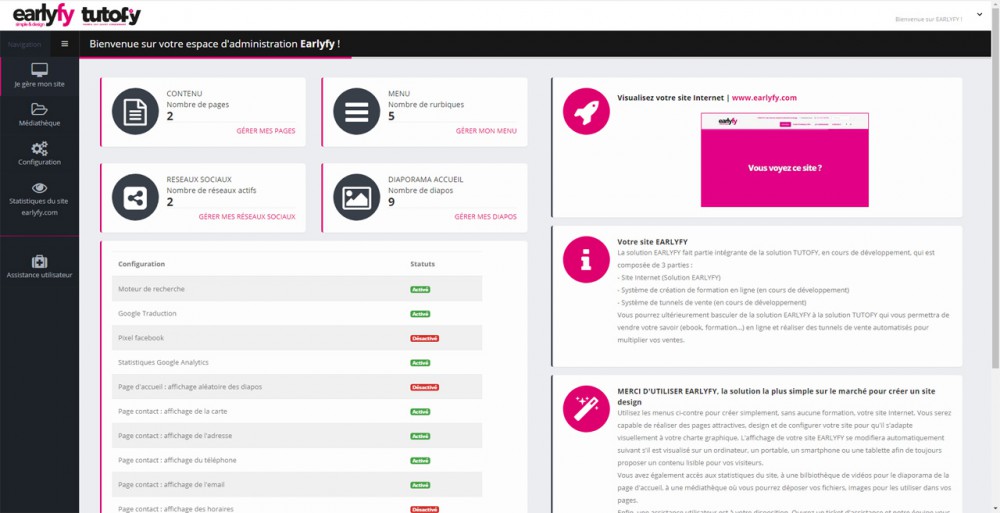This screenshot has width=1000, height=513.
Task: Expand the user dropdown chevron at top right
Action: coord(980,14)
